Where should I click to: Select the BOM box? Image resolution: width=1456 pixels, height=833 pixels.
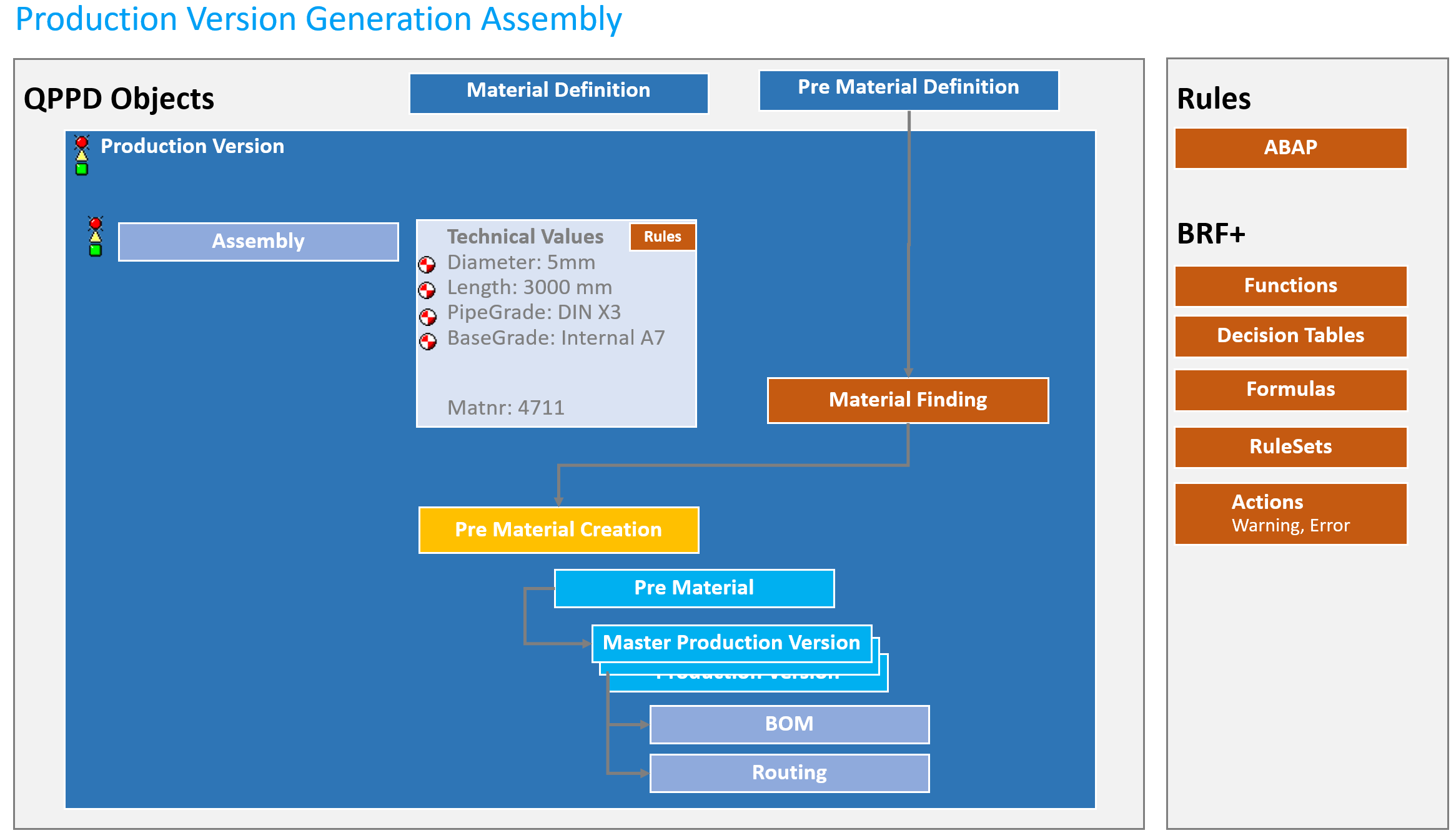click(x=790, y=724)
